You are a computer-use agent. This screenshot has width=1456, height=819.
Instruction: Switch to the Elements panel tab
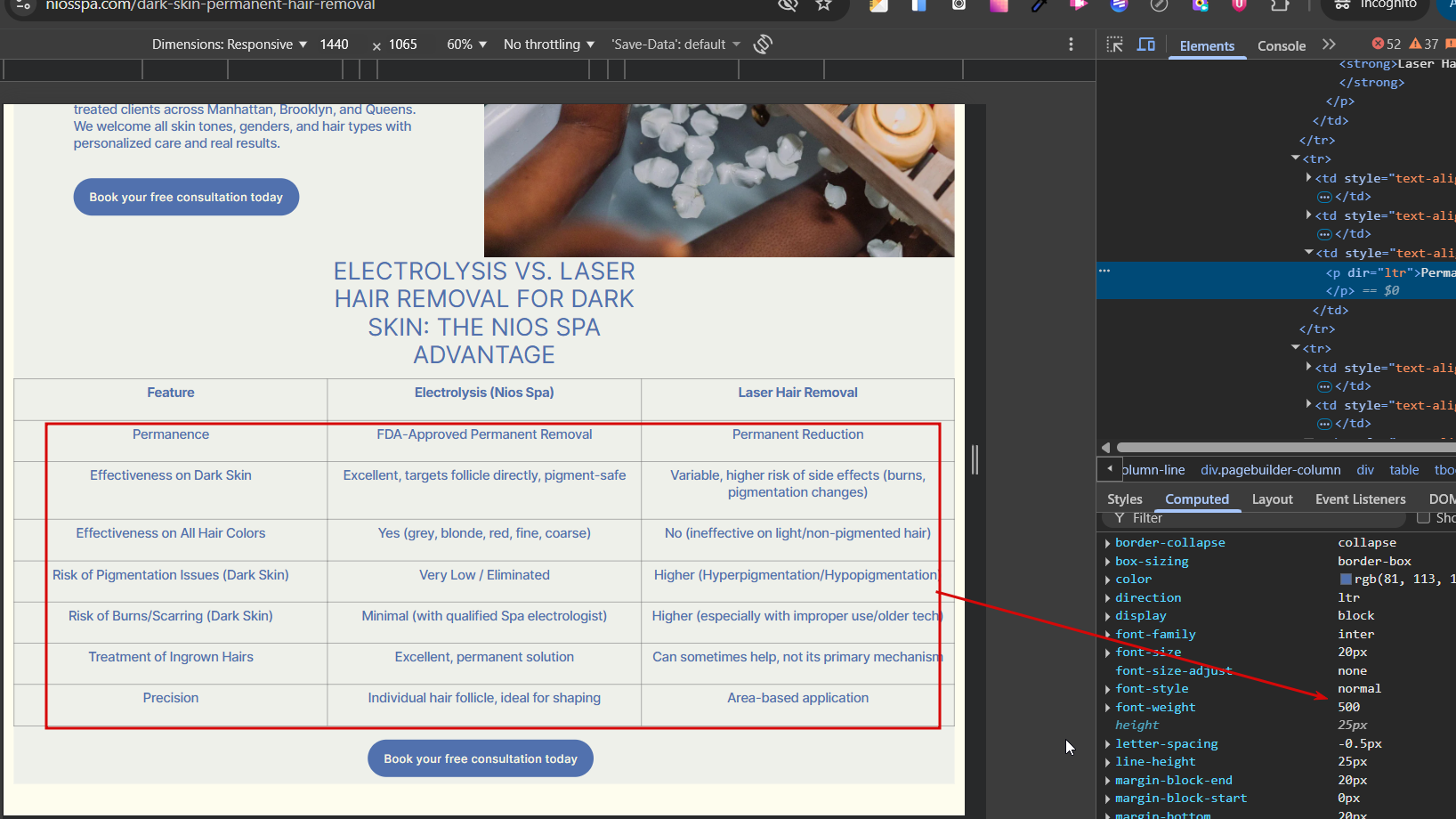tap(1207, 46)
